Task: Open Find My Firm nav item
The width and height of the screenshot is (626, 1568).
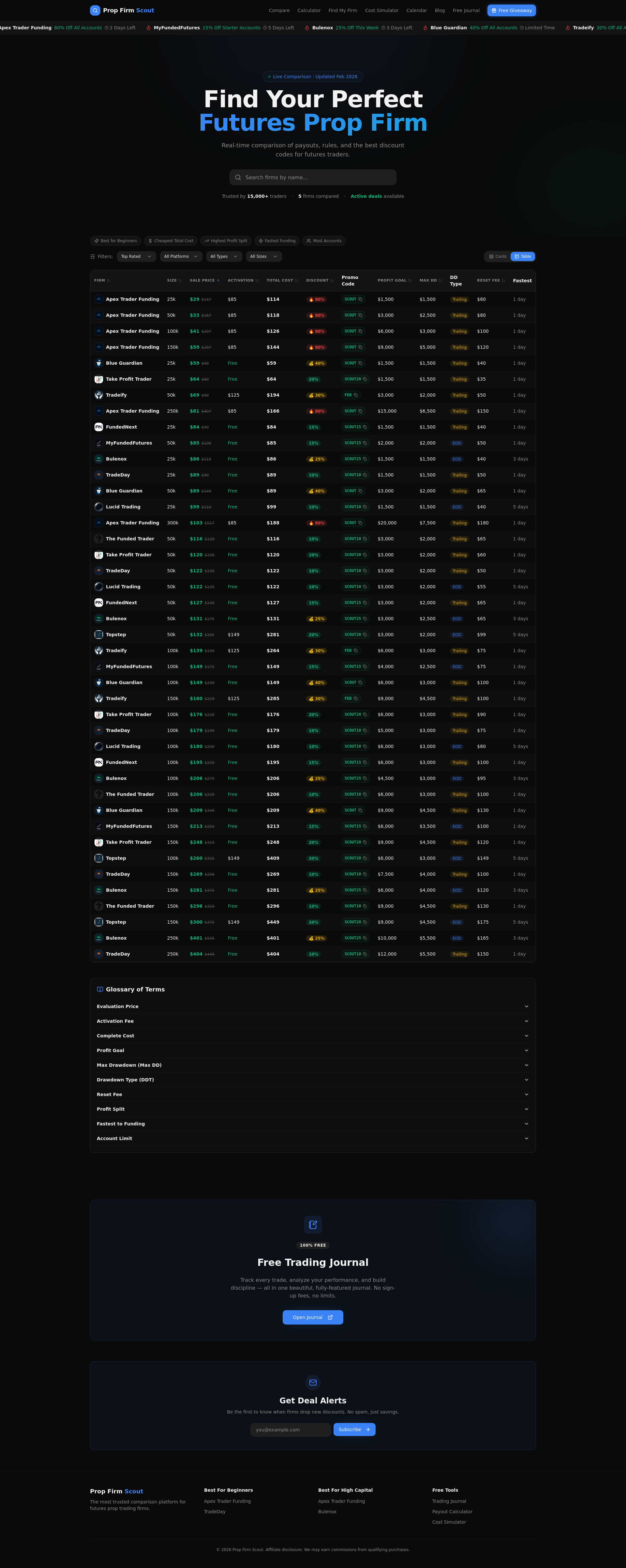Action: (x=343, y=10)
